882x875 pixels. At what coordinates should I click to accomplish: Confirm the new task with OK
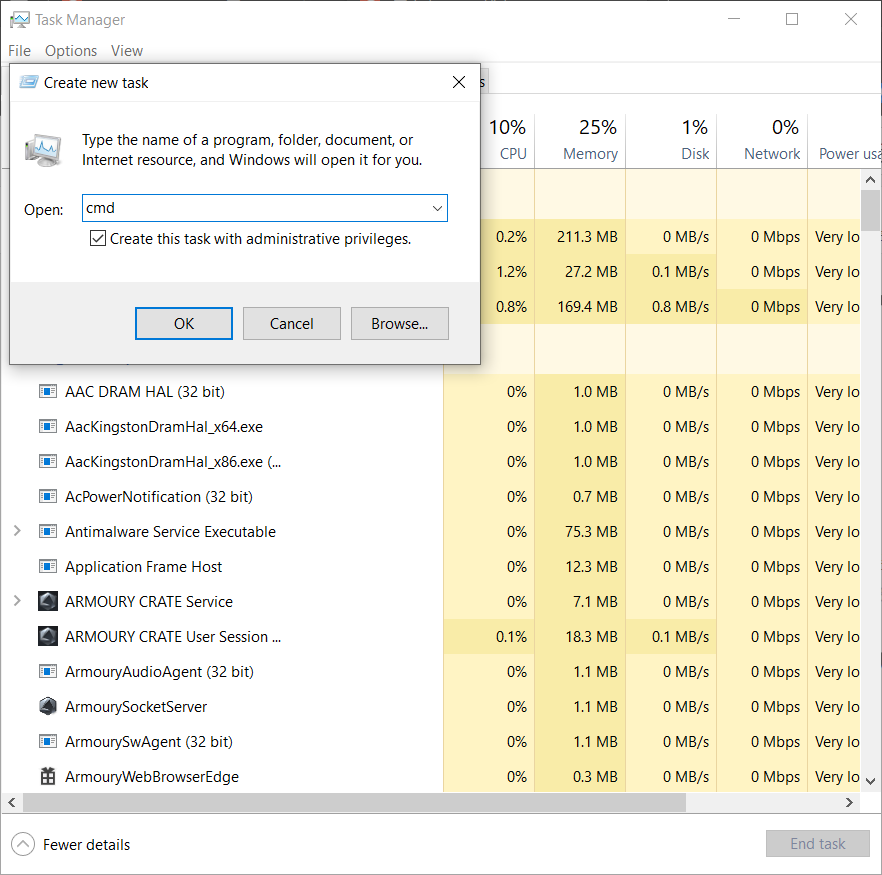pos(184,323)
